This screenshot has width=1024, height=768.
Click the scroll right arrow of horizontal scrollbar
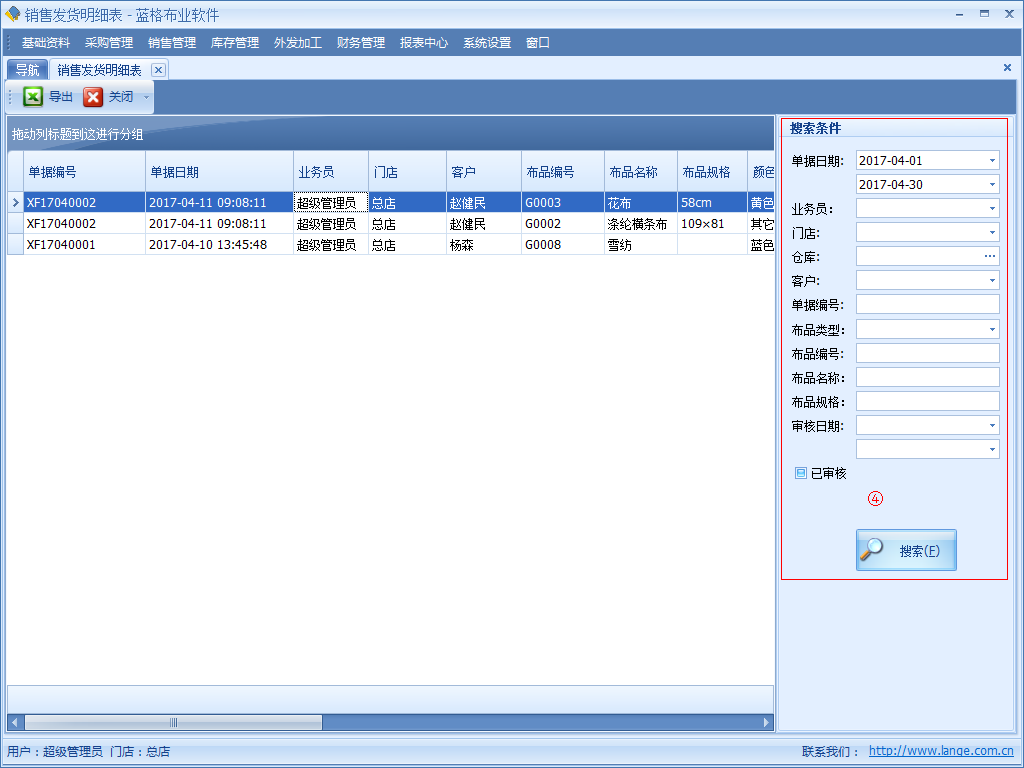(767, 722)
